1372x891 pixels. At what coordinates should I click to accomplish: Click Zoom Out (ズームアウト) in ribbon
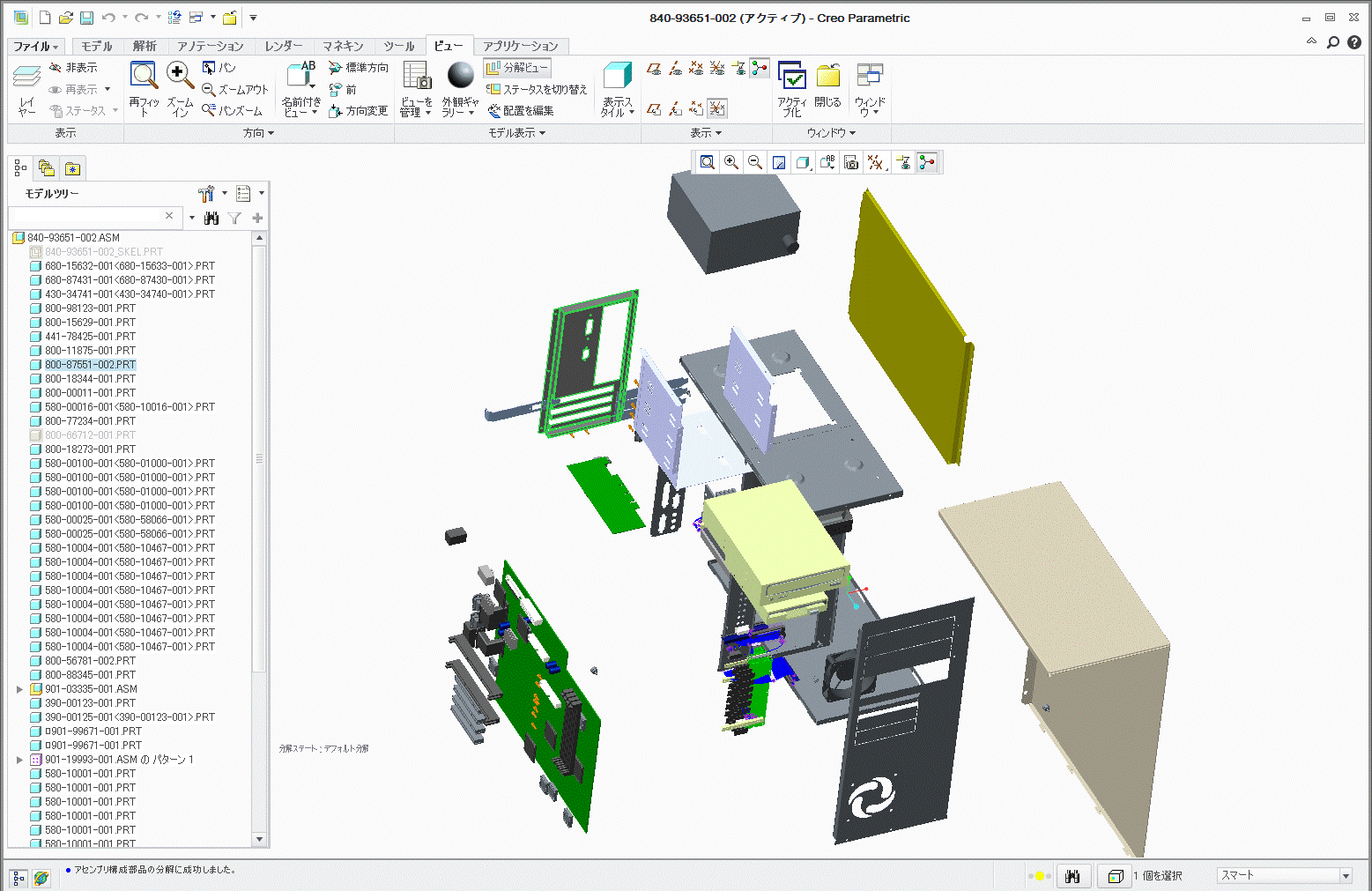(234, 90)
